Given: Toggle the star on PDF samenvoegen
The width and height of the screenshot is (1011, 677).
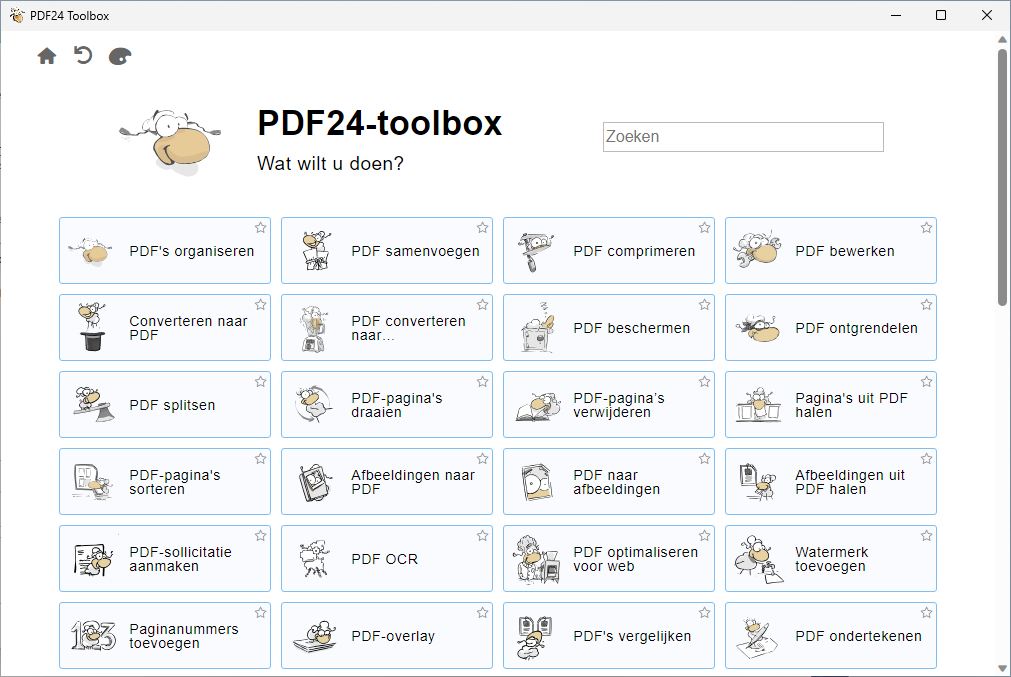Looking at the screenshot, I should tap(482, 228).
